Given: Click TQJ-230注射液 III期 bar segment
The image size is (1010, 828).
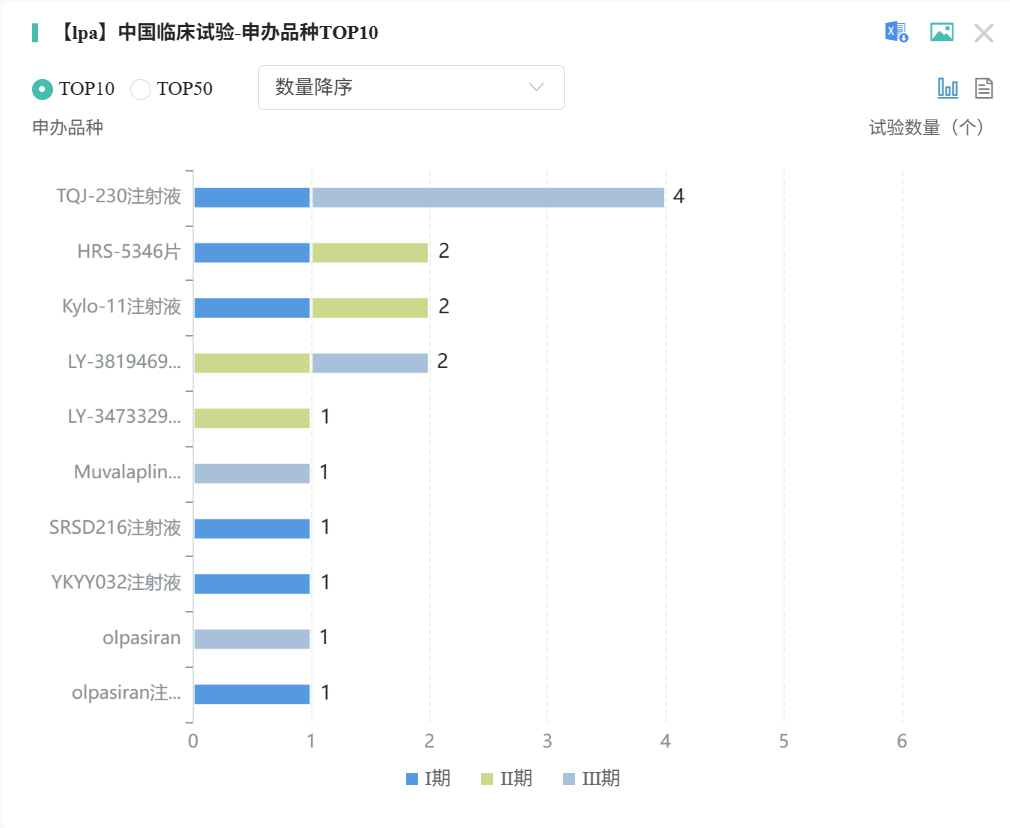Looking at the screenshot, I should click(x=488, y=197).
